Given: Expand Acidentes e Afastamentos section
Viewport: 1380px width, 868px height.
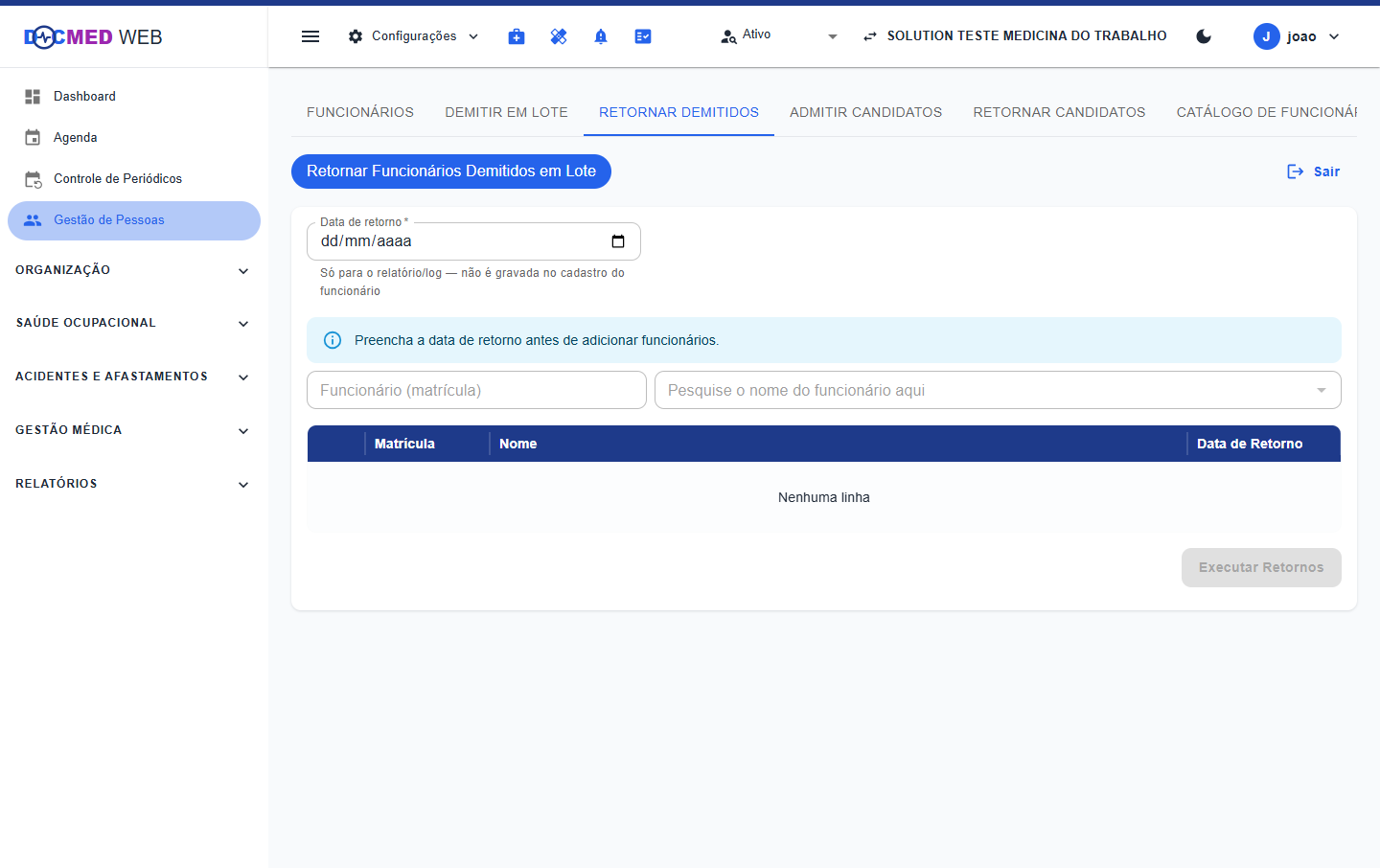Looking at the screenshot, I should (132, 377).
